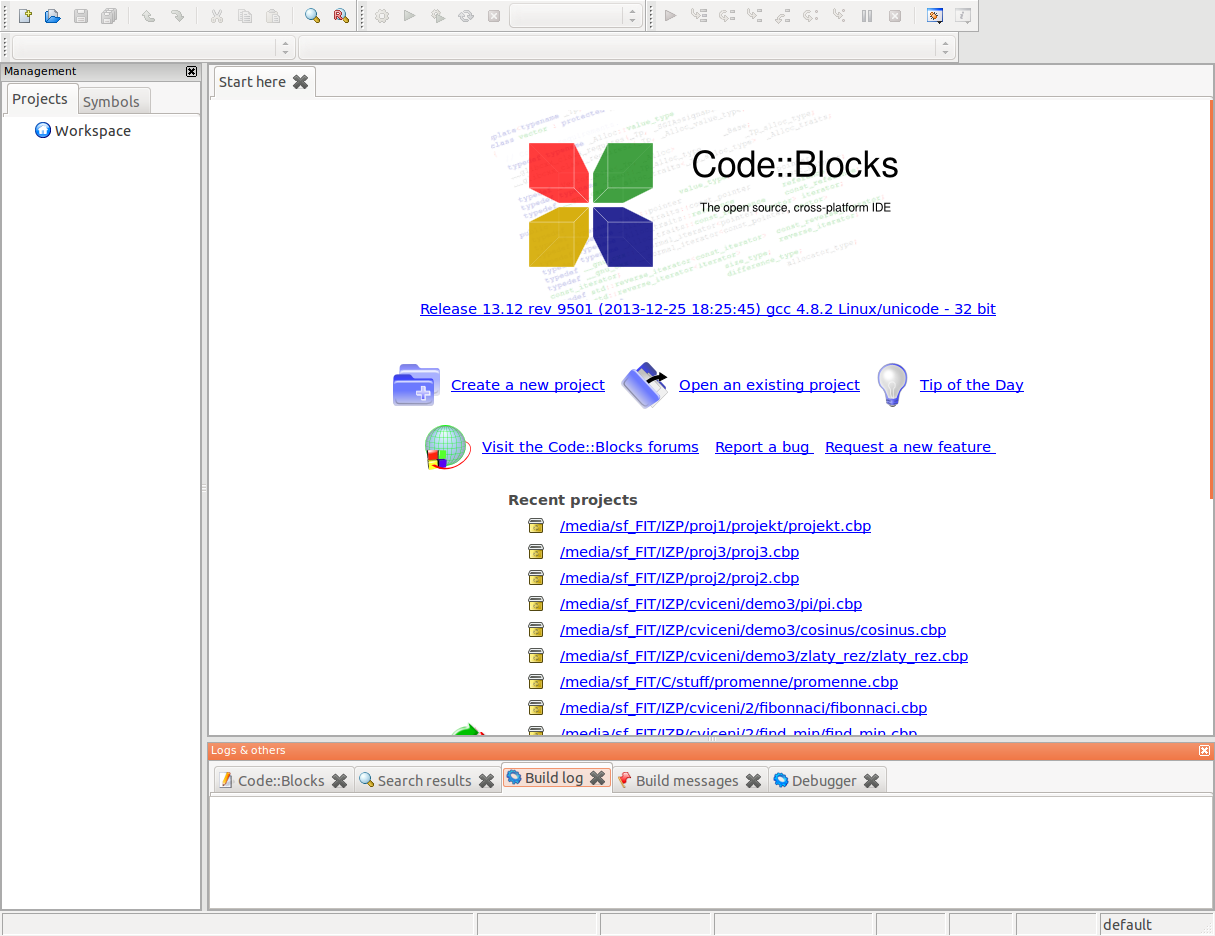
Task: Click Tip of the Day lightbulb icon
Action: 891,384
